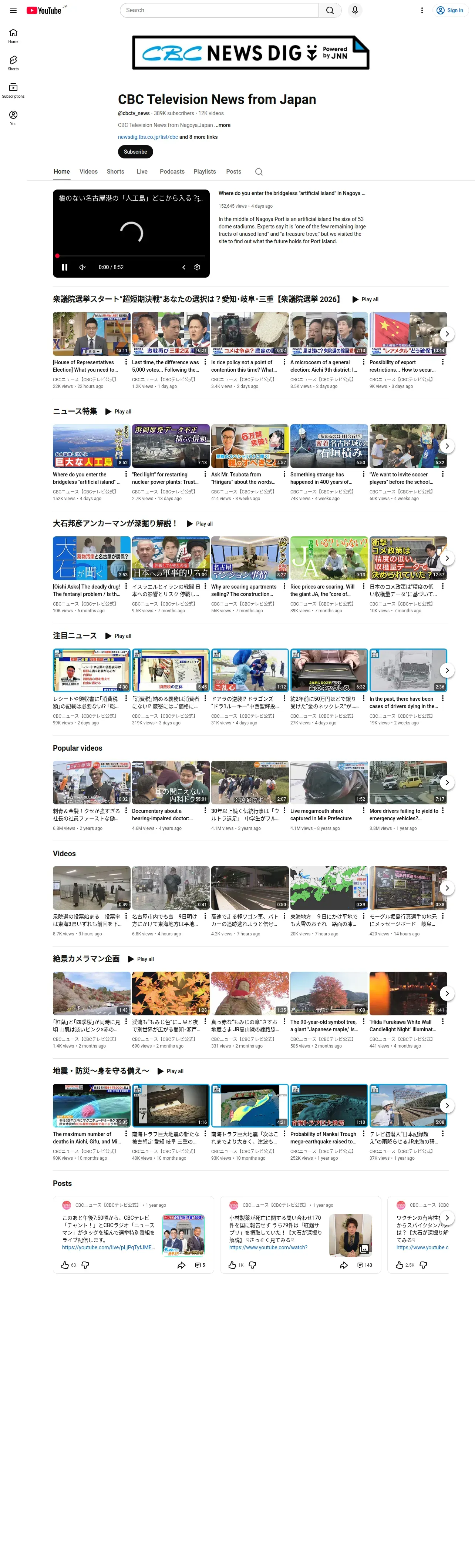
Task: Open 'The 90-year-old symbol tree' video thumbnail
Action: coord(329,994)
